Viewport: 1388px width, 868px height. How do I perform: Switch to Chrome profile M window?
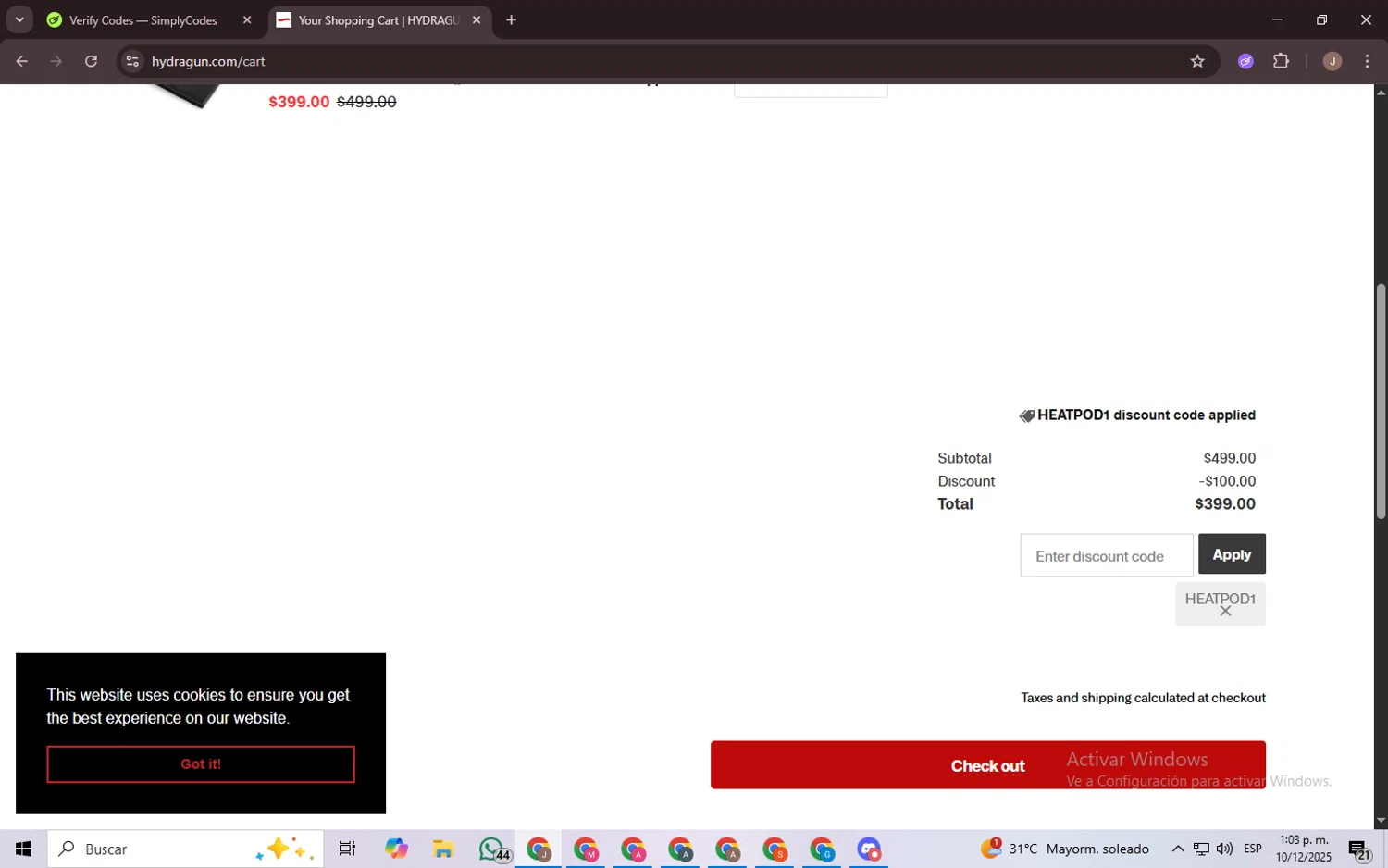pos(586,849)
